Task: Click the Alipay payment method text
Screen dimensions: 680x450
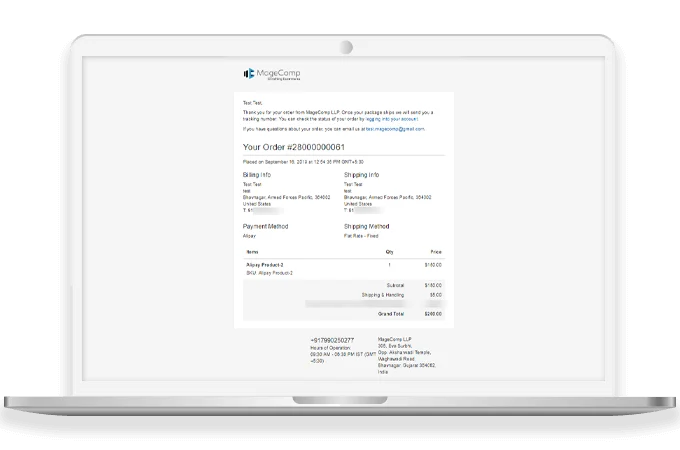Action: point(251,238)
